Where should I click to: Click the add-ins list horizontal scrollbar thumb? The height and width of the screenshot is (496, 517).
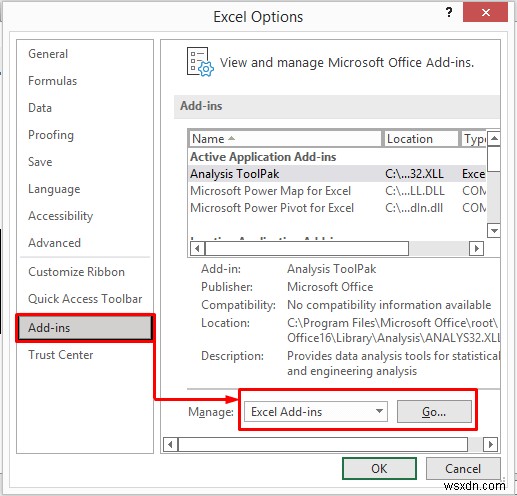coord(307,248)
